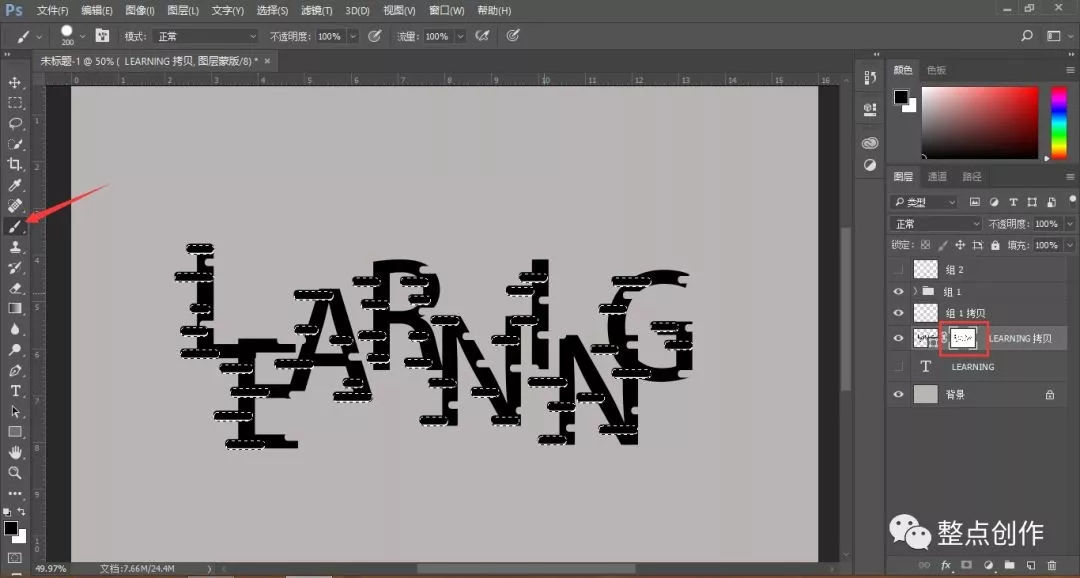
Task: Create a new group folder icon
Action: tap(1009, 565)
